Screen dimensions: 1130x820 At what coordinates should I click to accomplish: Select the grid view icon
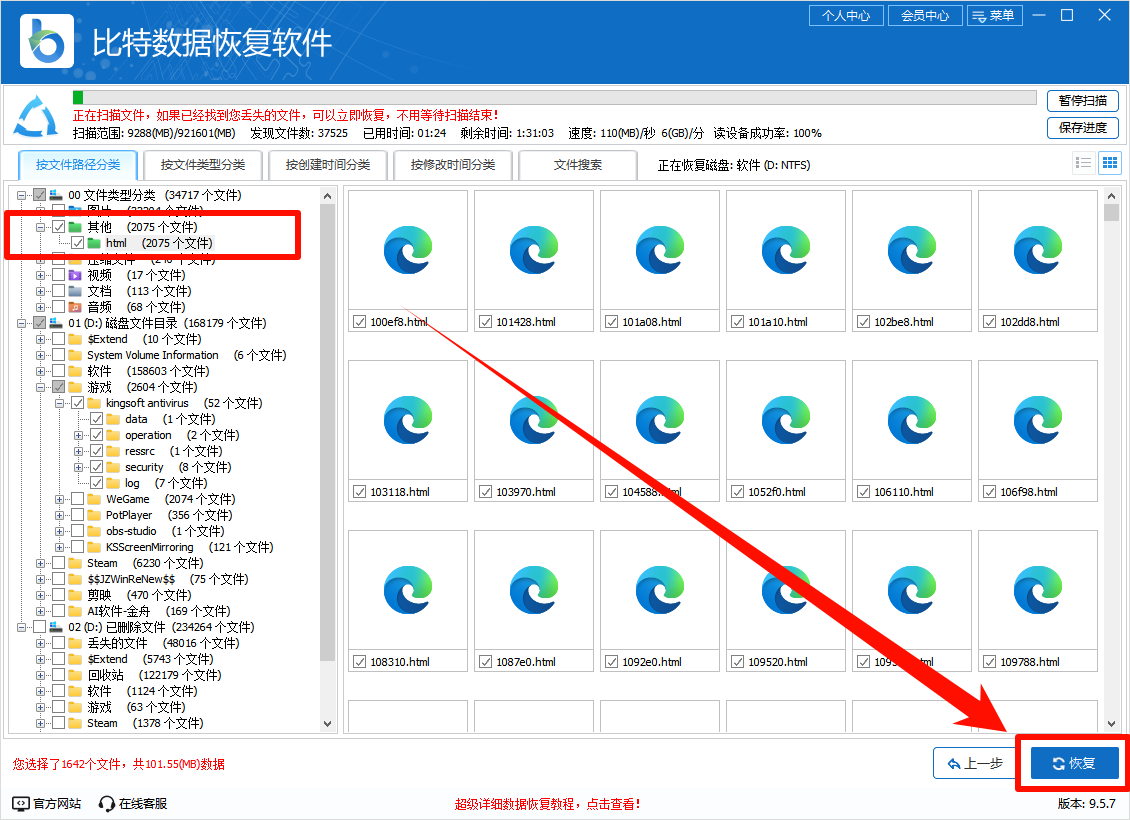[1109, 162]
